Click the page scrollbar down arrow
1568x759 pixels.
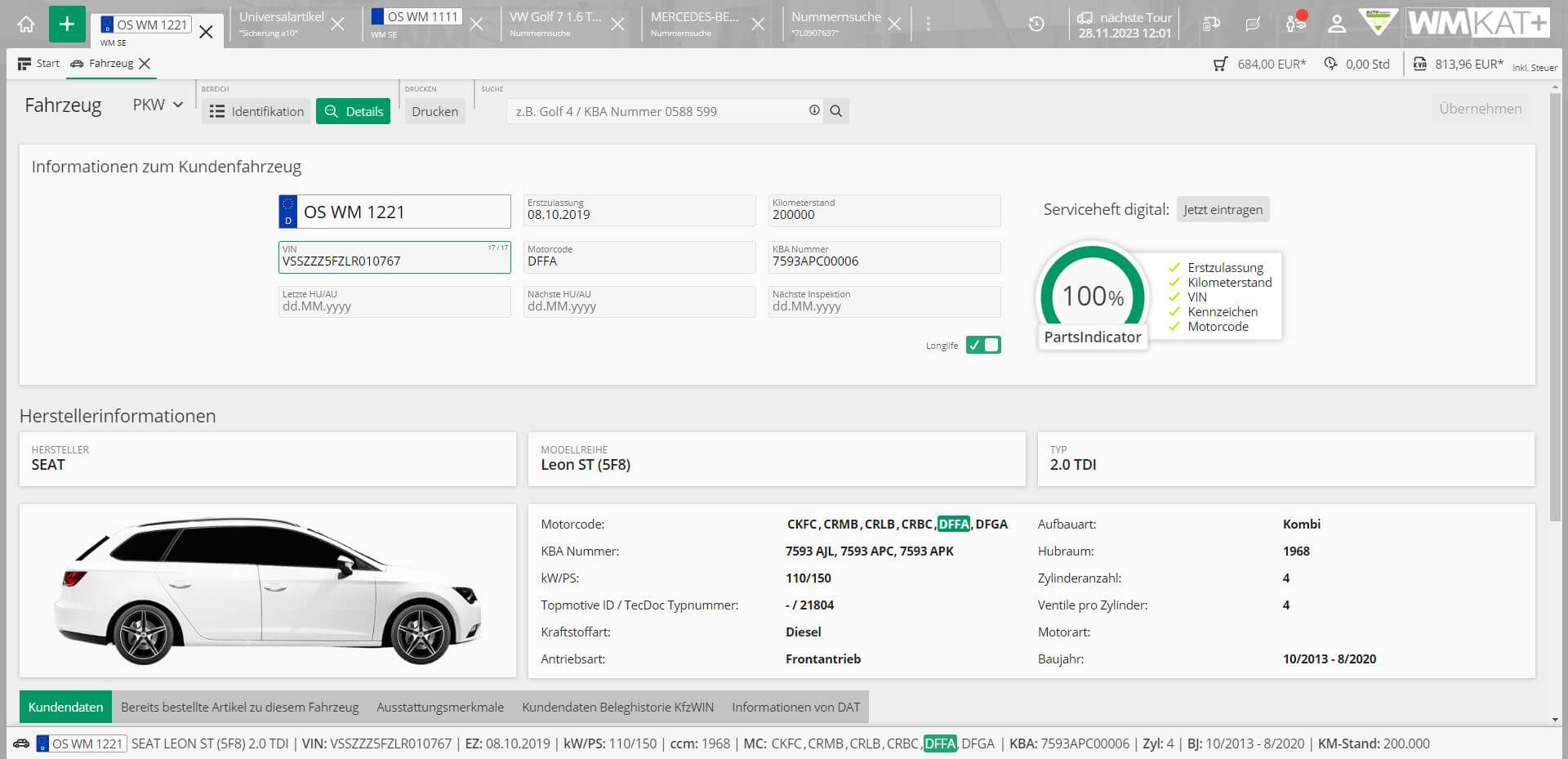tap(1556, 719)
